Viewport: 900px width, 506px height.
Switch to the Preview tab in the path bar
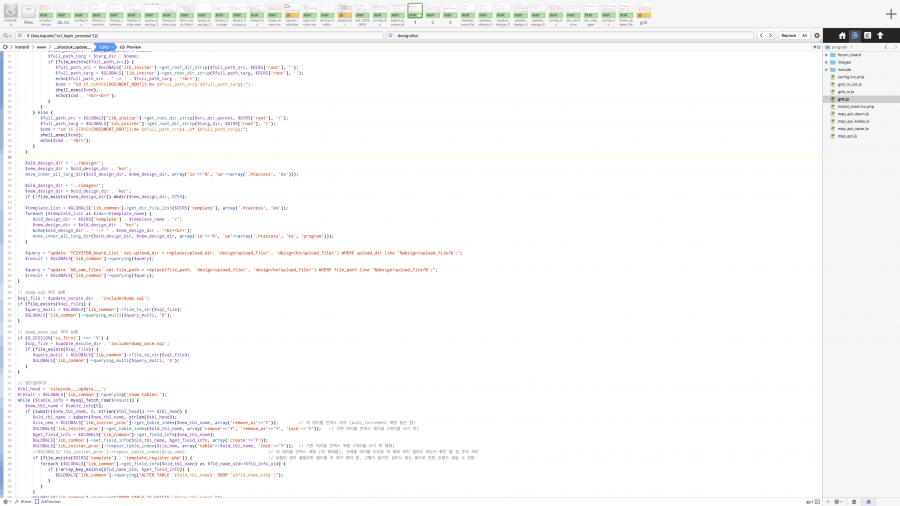coord(131,47)
